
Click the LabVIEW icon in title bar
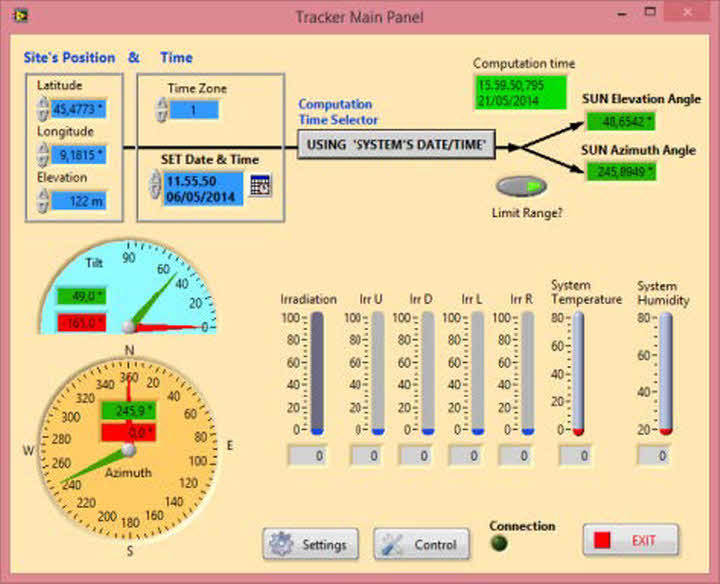coord(17,16)
